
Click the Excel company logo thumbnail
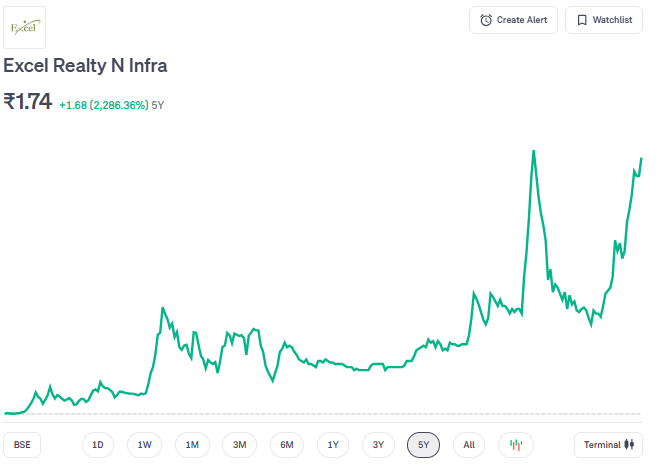[24, 27]
